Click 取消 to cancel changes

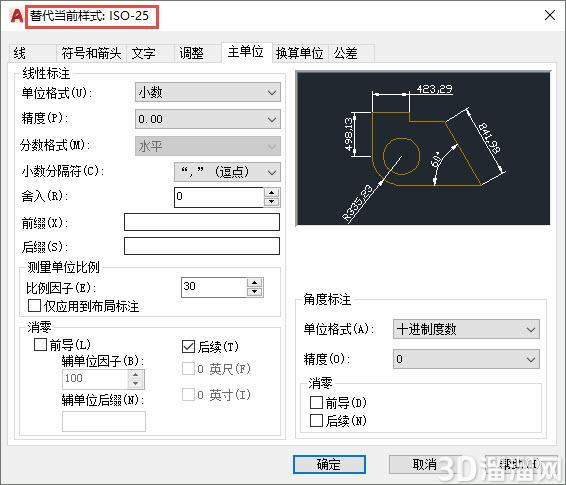pyautogui.click(x=425, y=464)
